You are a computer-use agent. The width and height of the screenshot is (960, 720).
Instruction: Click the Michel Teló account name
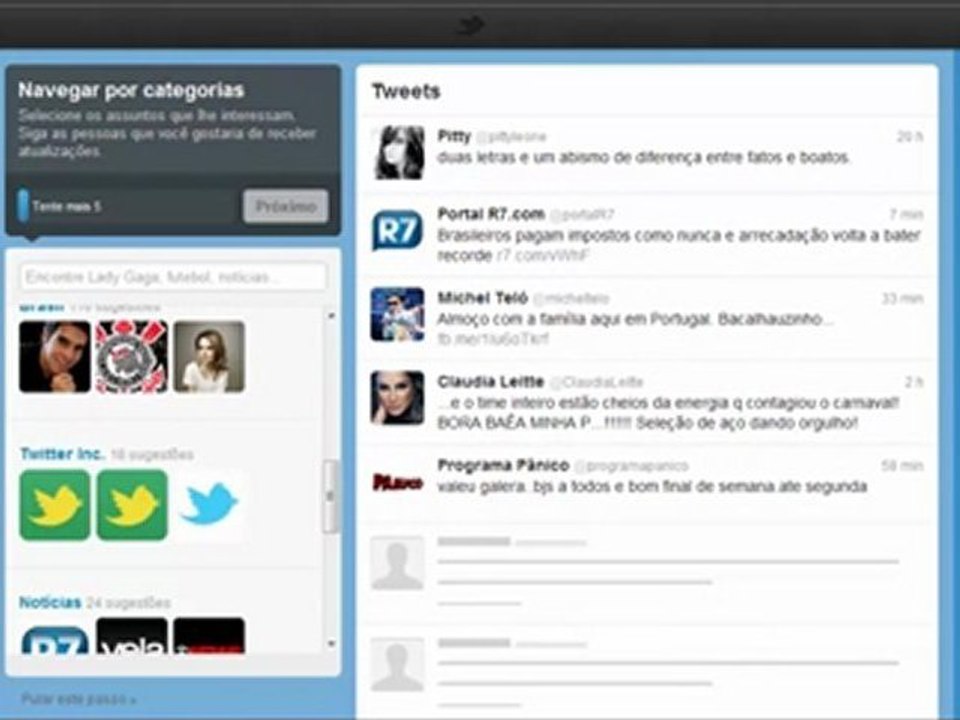(482, 298)
